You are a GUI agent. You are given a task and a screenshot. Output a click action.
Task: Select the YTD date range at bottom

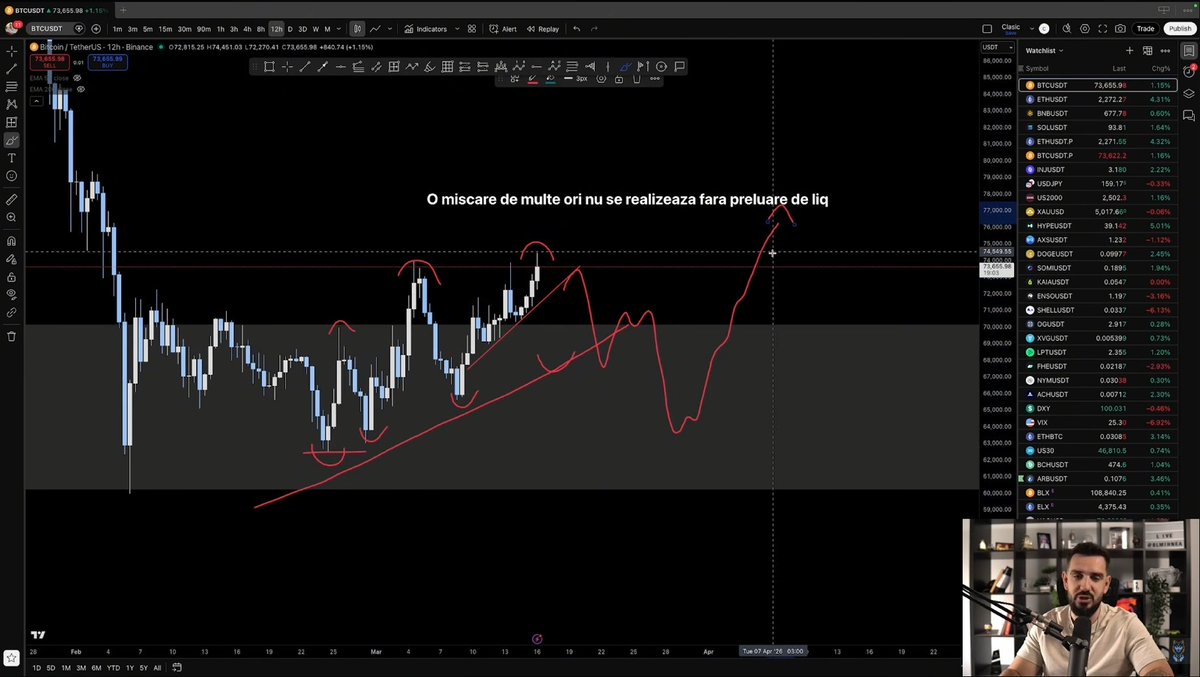(113, 668)
